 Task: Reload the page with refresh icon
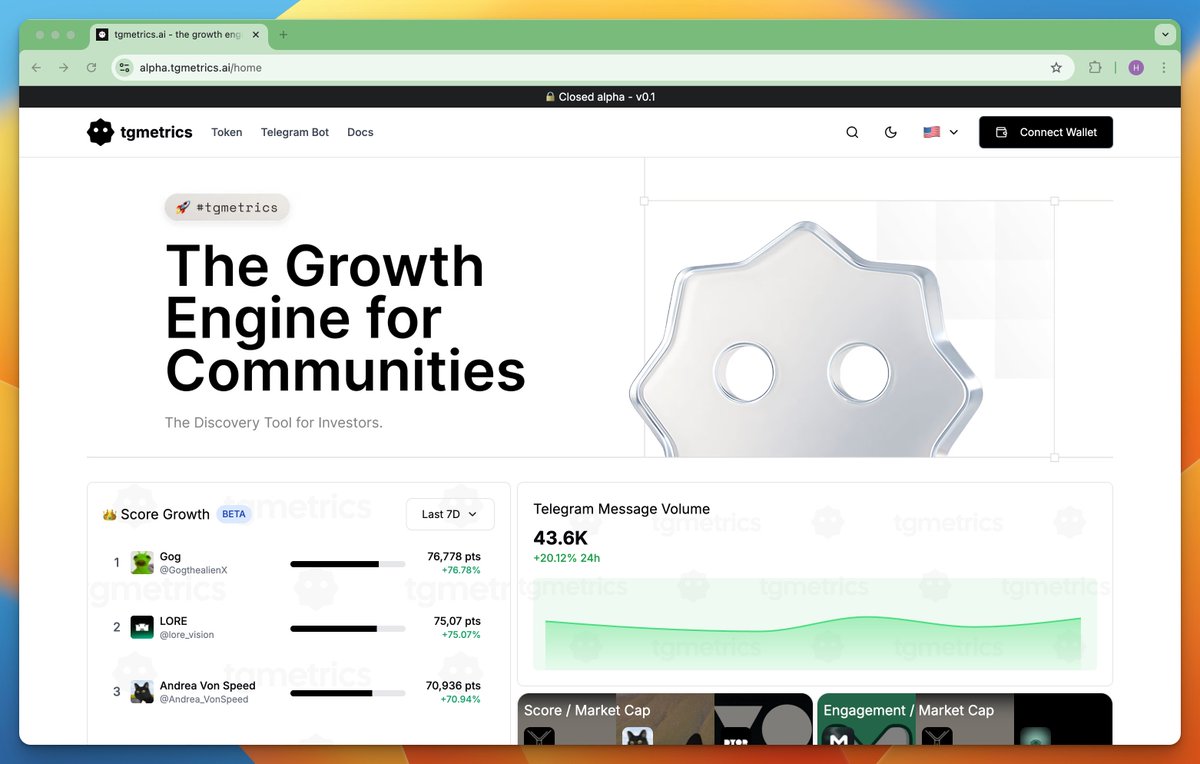tap(91, 68)
